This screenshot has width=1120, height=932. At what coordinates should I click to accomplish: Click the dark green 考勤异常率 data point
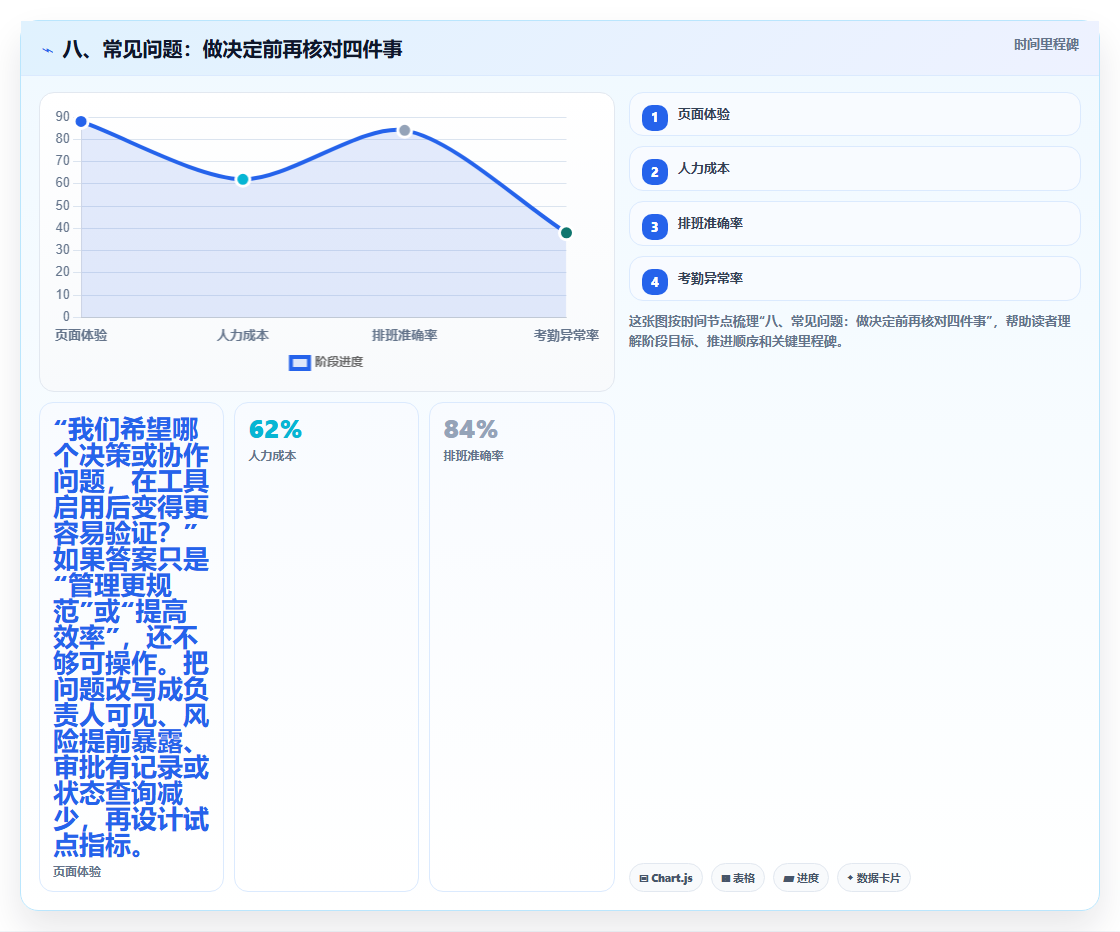click(x=566, y=233)
